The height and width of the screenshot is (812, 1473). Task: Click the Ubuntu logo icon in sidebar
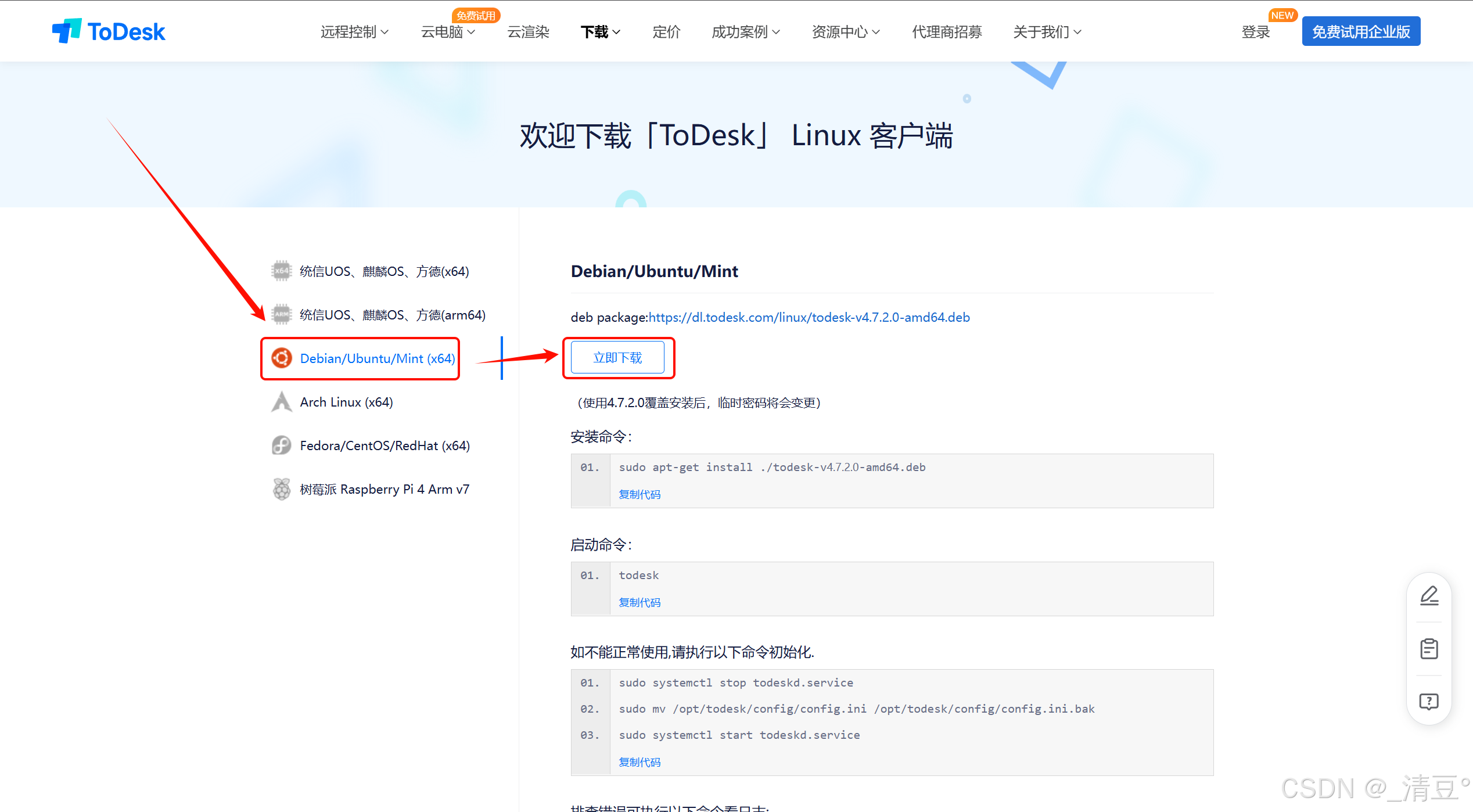pyautogui.click(x=282, y=358)
